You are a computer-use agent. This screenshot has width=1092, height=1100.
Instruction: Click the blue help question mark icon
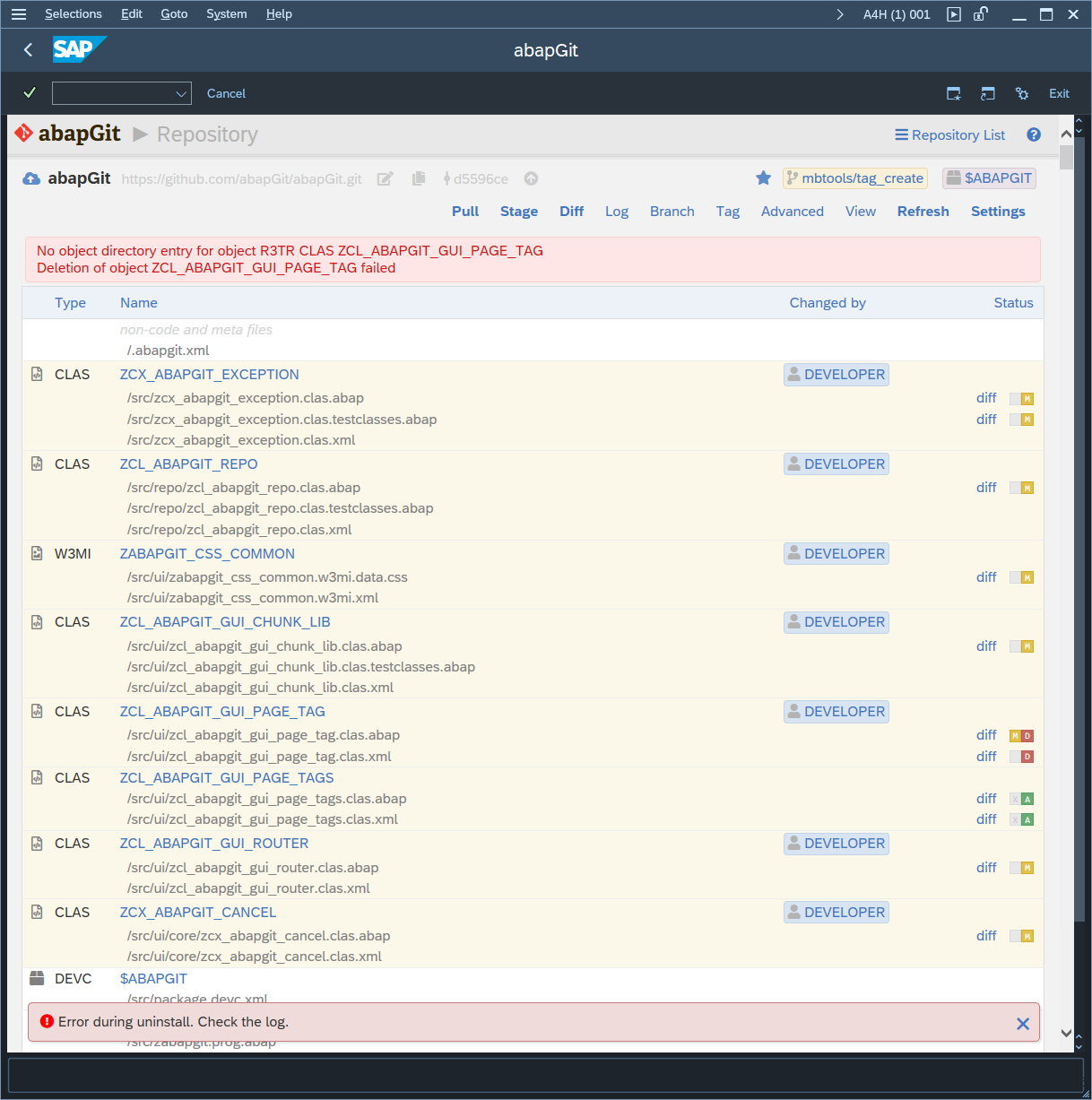pyautogui.click(x=1034, y=134)
